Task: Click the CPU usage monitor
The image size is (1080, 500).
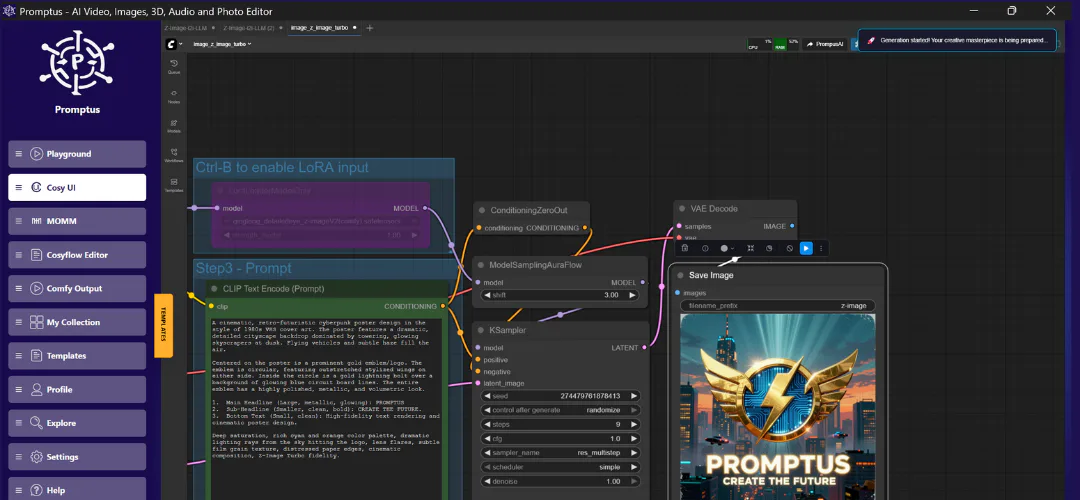Action: tap(759, 43)
